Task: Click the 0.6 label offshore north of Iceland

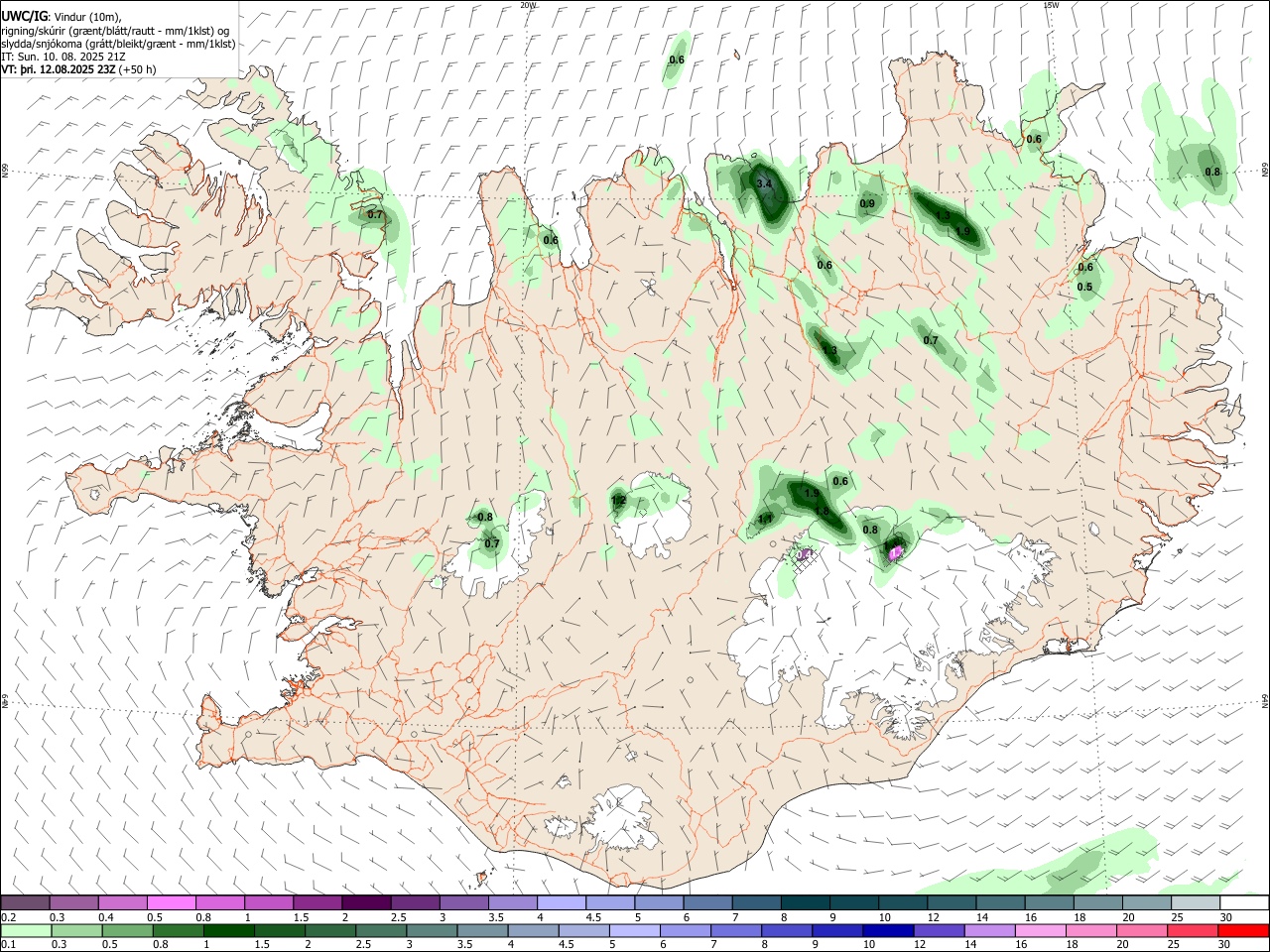Action: pyautogui.click(x=677, y=60)
